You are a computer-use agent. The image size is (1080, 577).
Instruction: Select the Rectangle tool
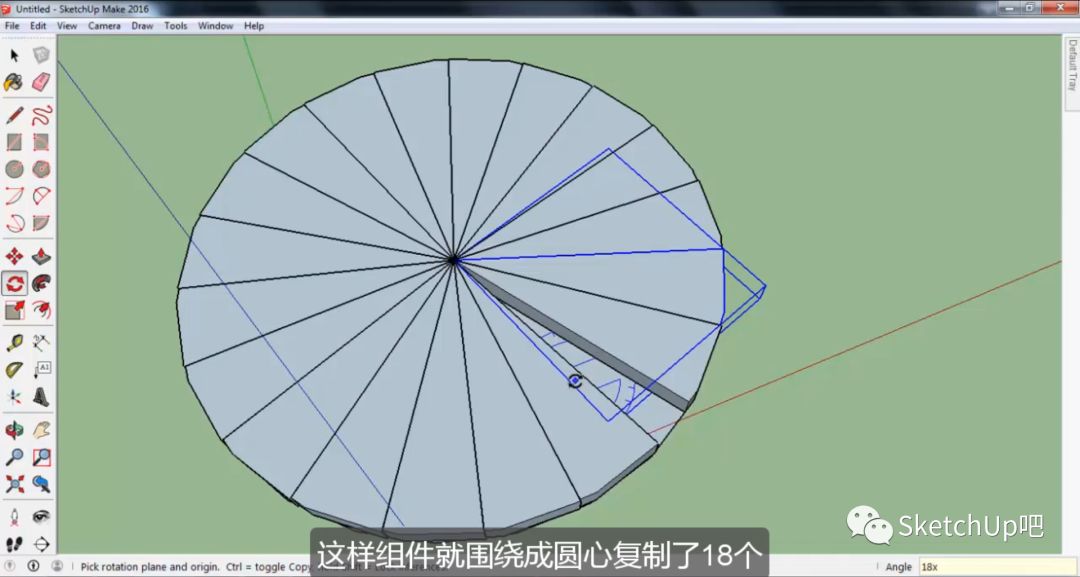pos(14,142)
